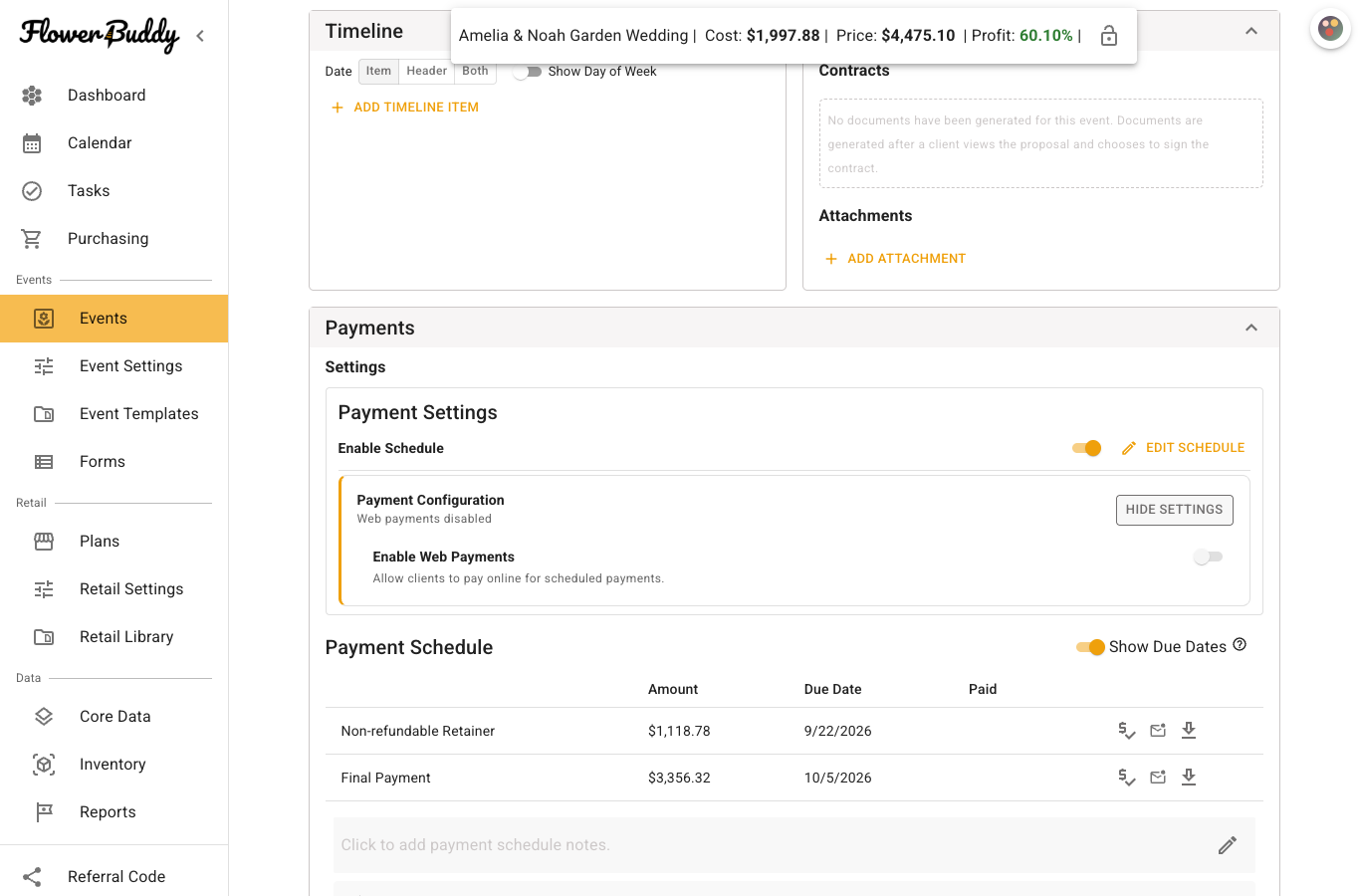This screenshot has width=1359, height=896.
Task: Click the payment schedule notes field
Action: pyautogui.click(x=794, y=845)
